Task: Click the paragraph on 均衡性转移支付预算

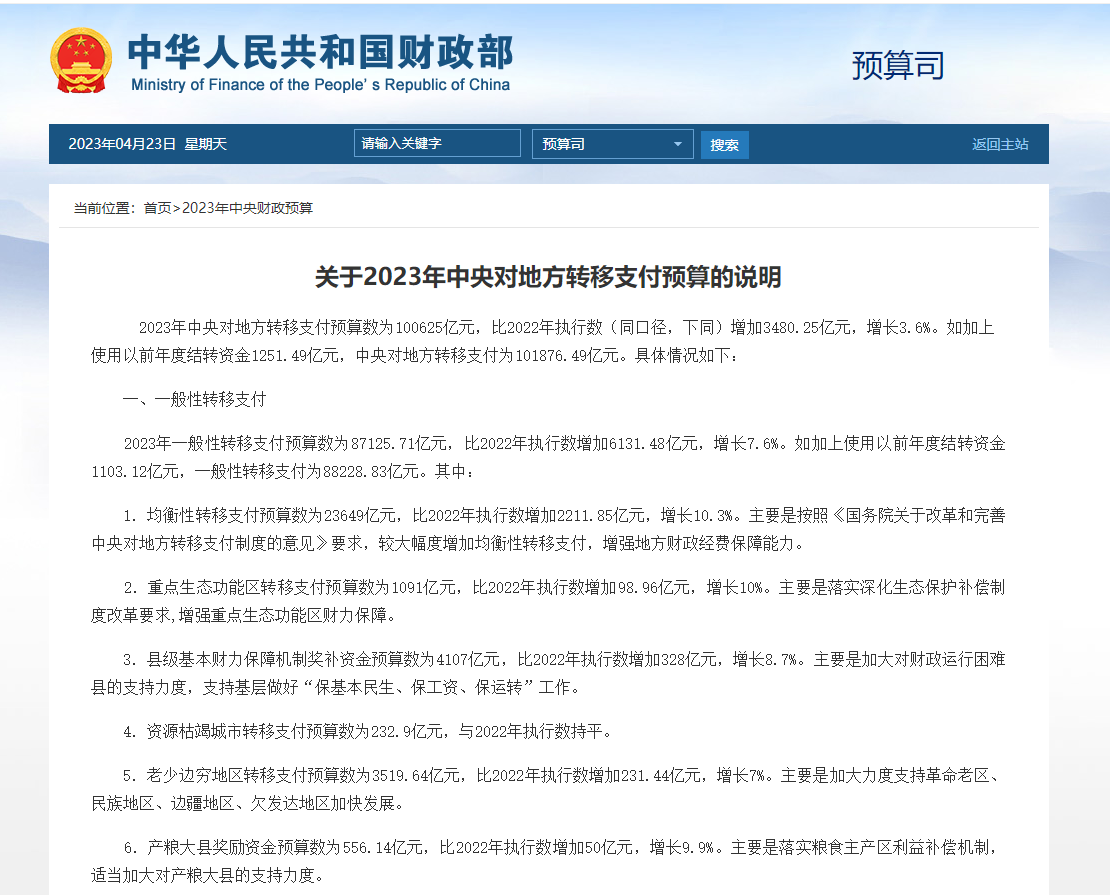Action: point(548,529)
